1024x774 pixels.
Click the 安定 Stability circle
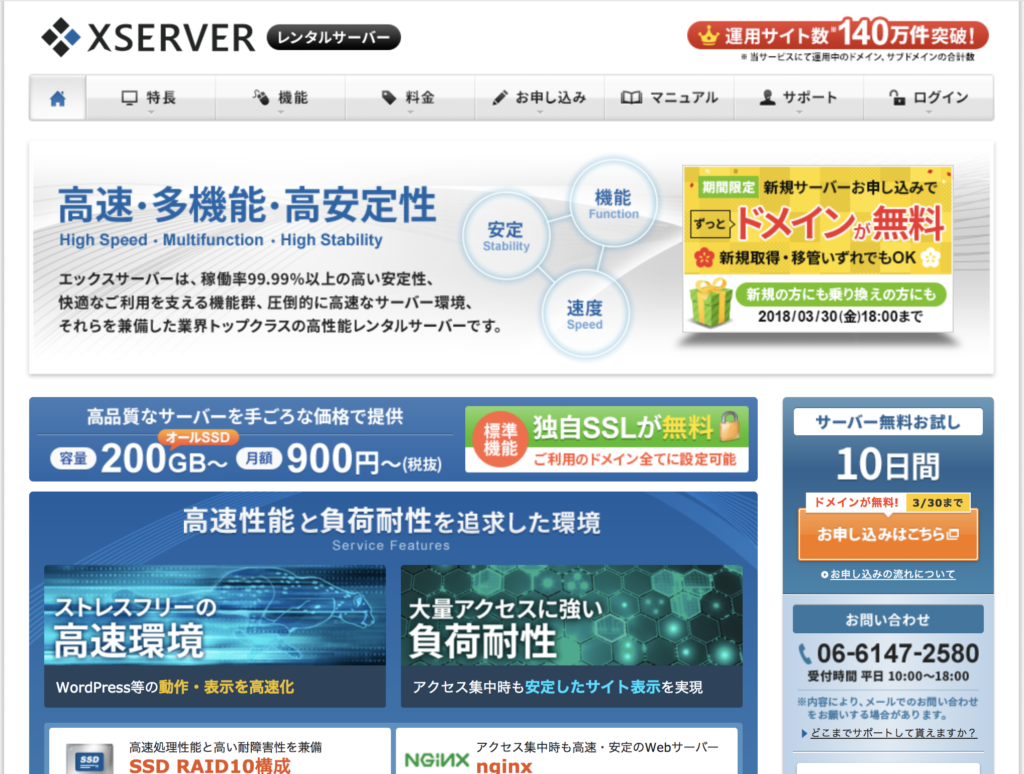[505, 236]
